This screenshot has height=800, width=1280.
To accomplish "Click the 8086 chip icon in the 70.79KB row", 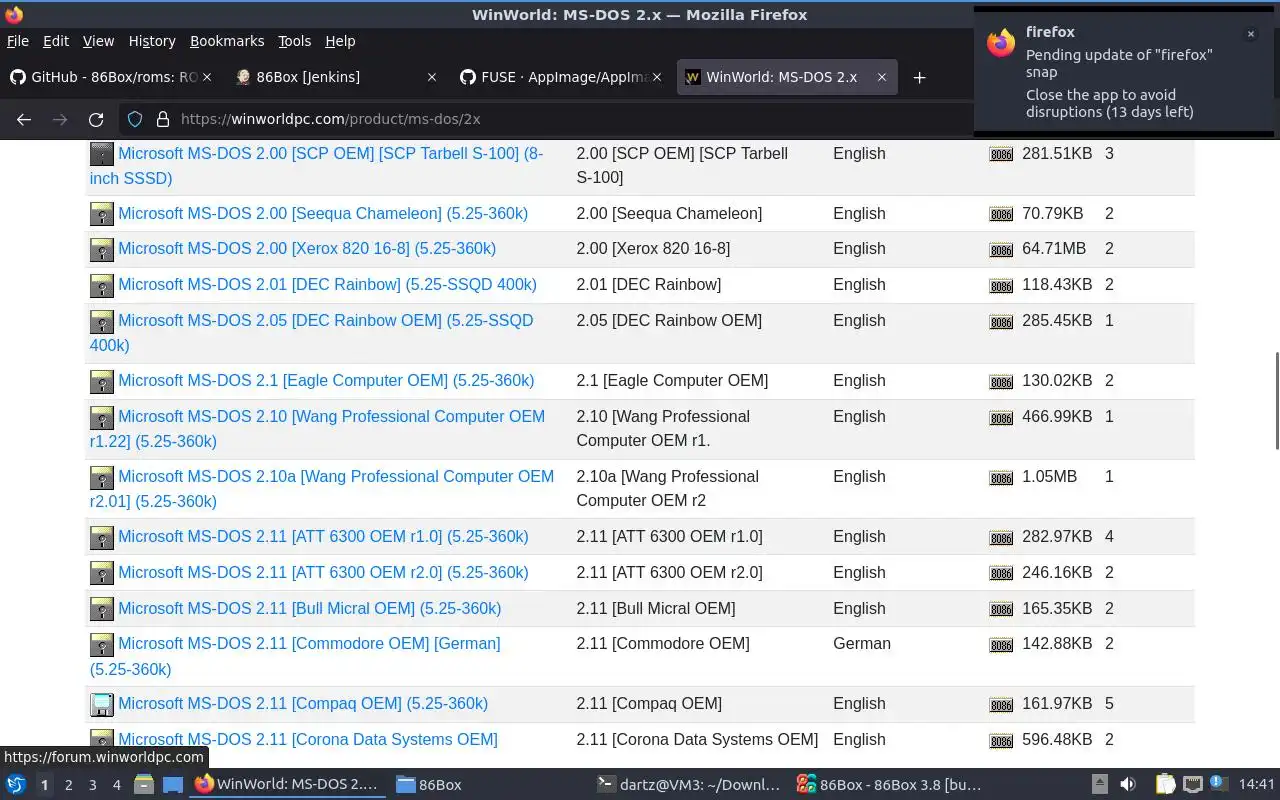I will pos(1001,214).
